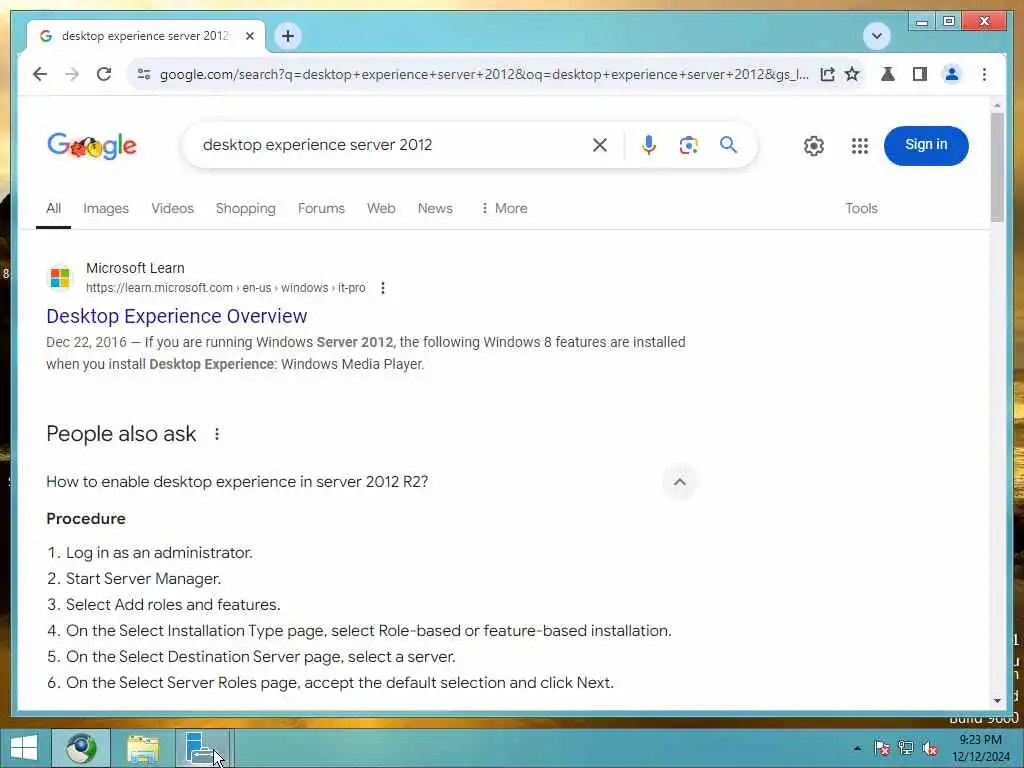This screenshot has width=1024, height=768.
Task: Click the muted speaker tray icon
Action: (930, 748)
